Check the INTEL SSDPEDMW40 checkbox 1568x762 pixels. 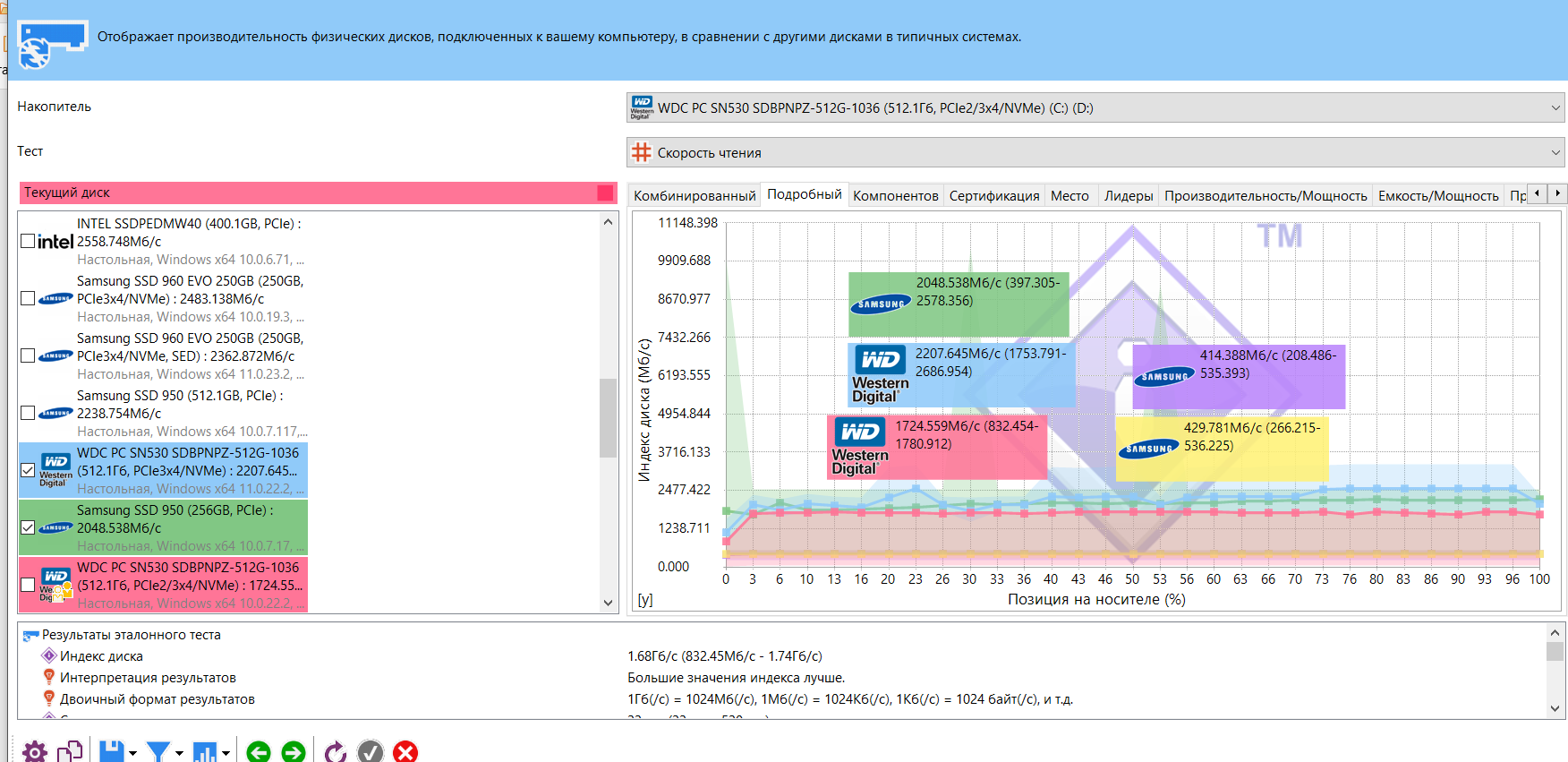pos(28,241)
